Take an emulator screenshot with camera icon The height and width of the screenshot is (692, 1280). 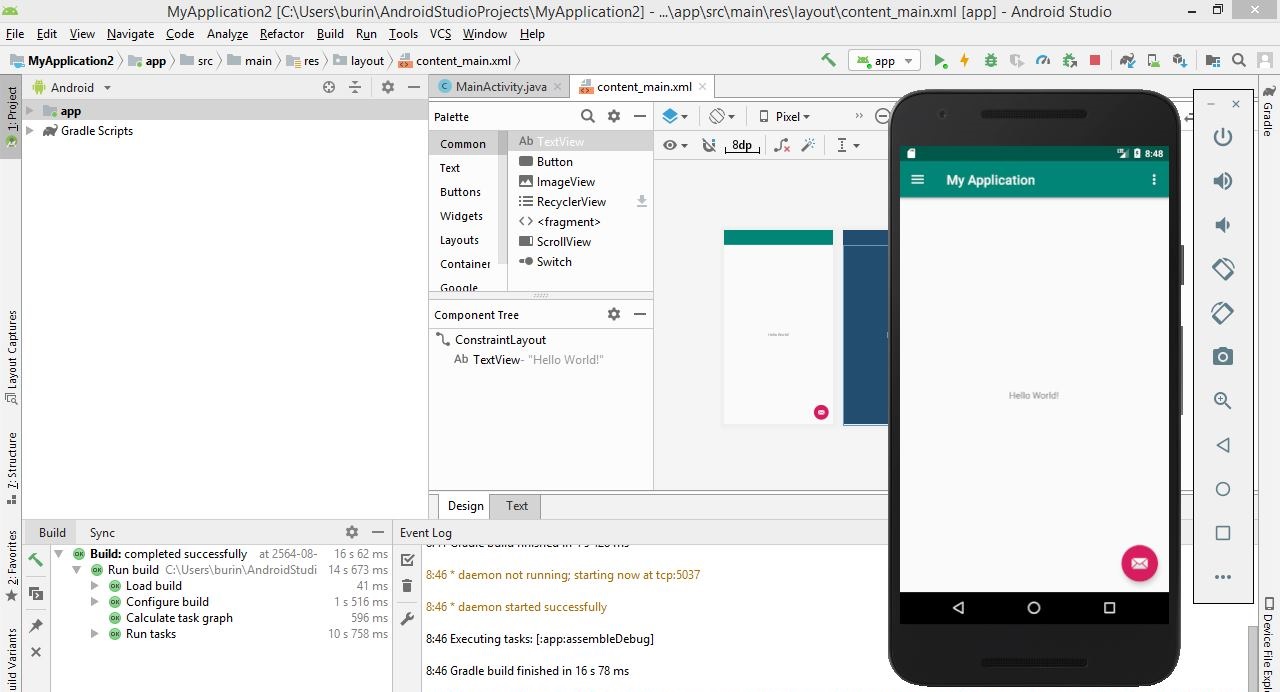pos(1222,357)
